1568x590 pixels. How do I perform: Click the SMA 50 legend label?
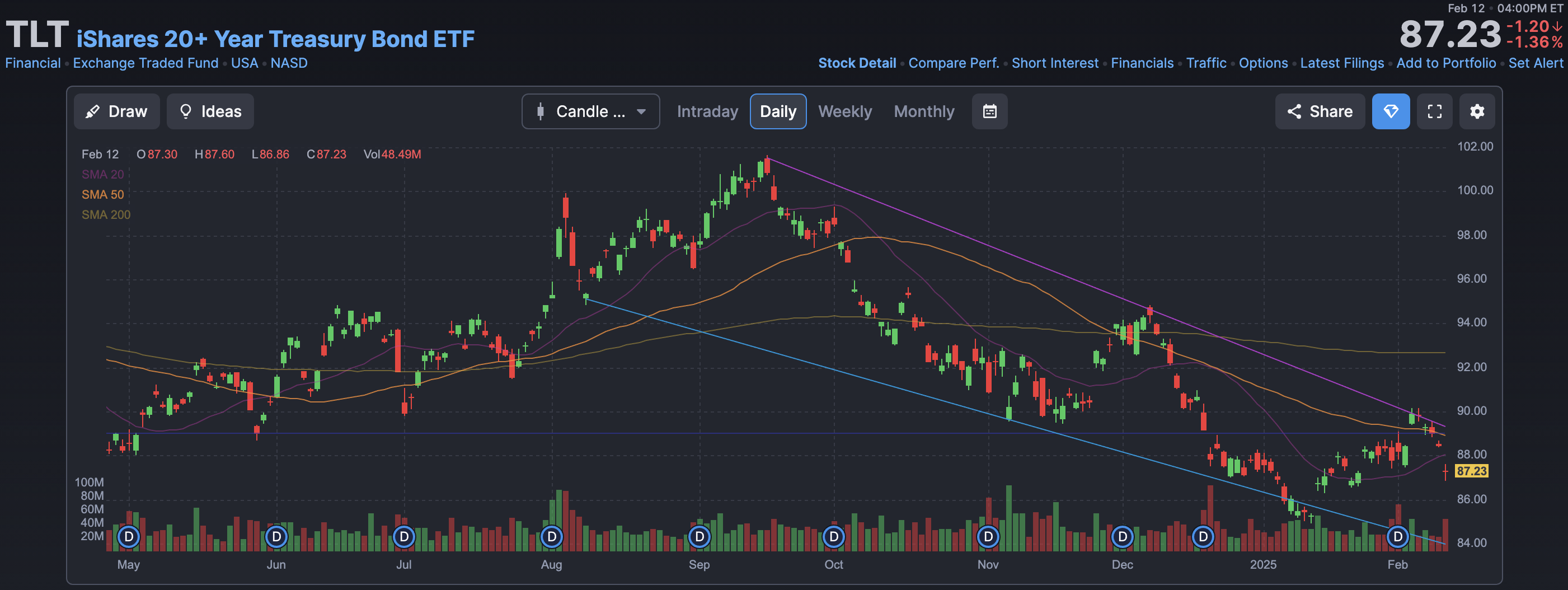tap(103, 195)
